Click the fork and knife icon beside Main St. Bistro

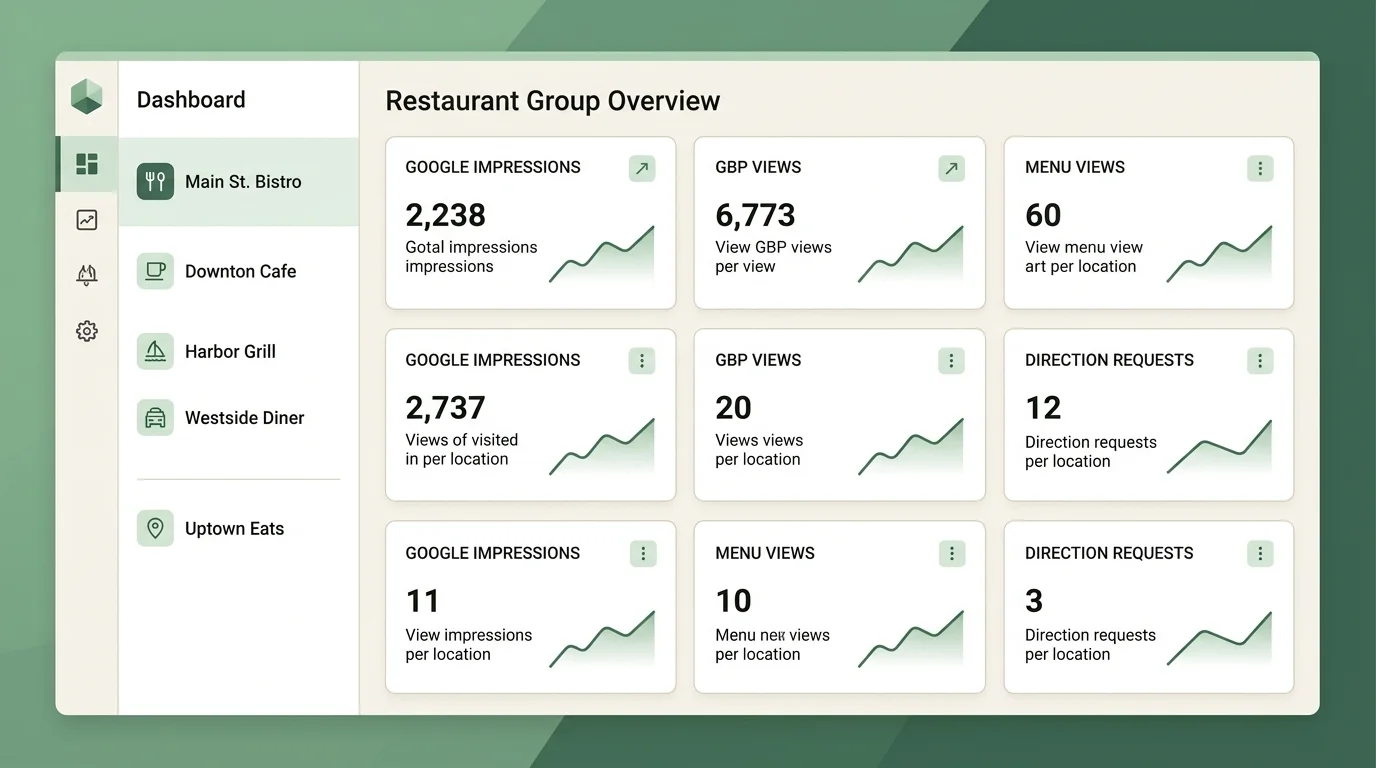click(155, 182)
